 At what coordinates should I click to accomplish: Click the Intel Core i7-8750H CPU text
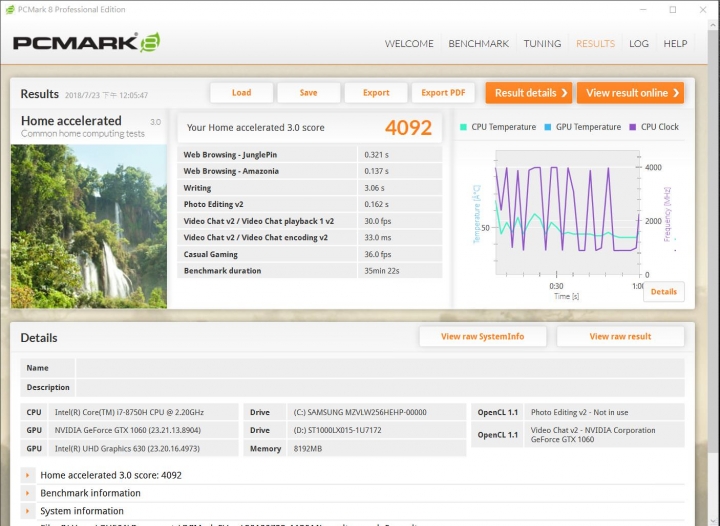pos(129,412)
